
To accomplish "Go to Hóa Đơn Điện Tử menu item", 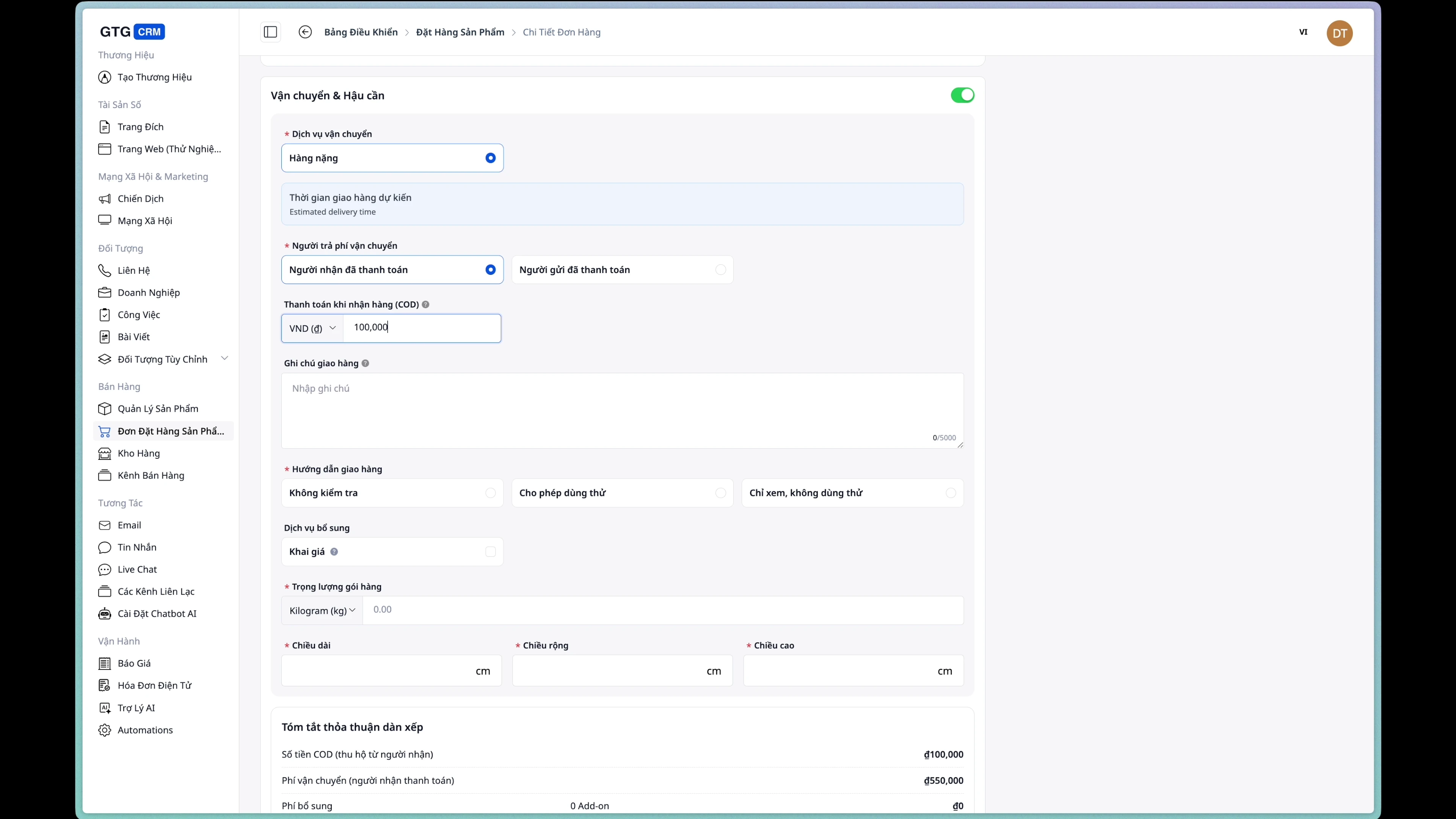I will pyautogui.click(x=154, y=686).
